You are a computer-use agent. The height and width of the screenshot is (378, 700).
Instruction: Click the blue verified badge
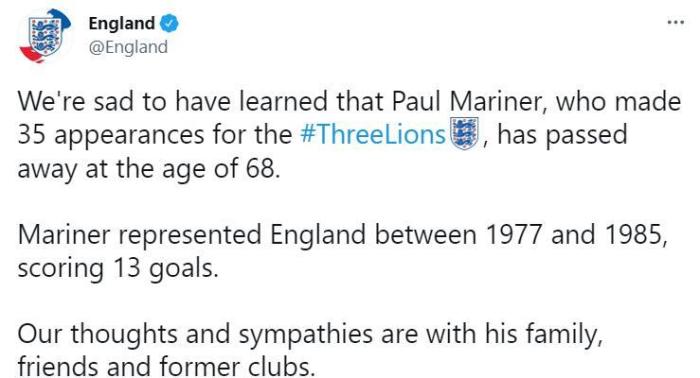pos(169,23)
